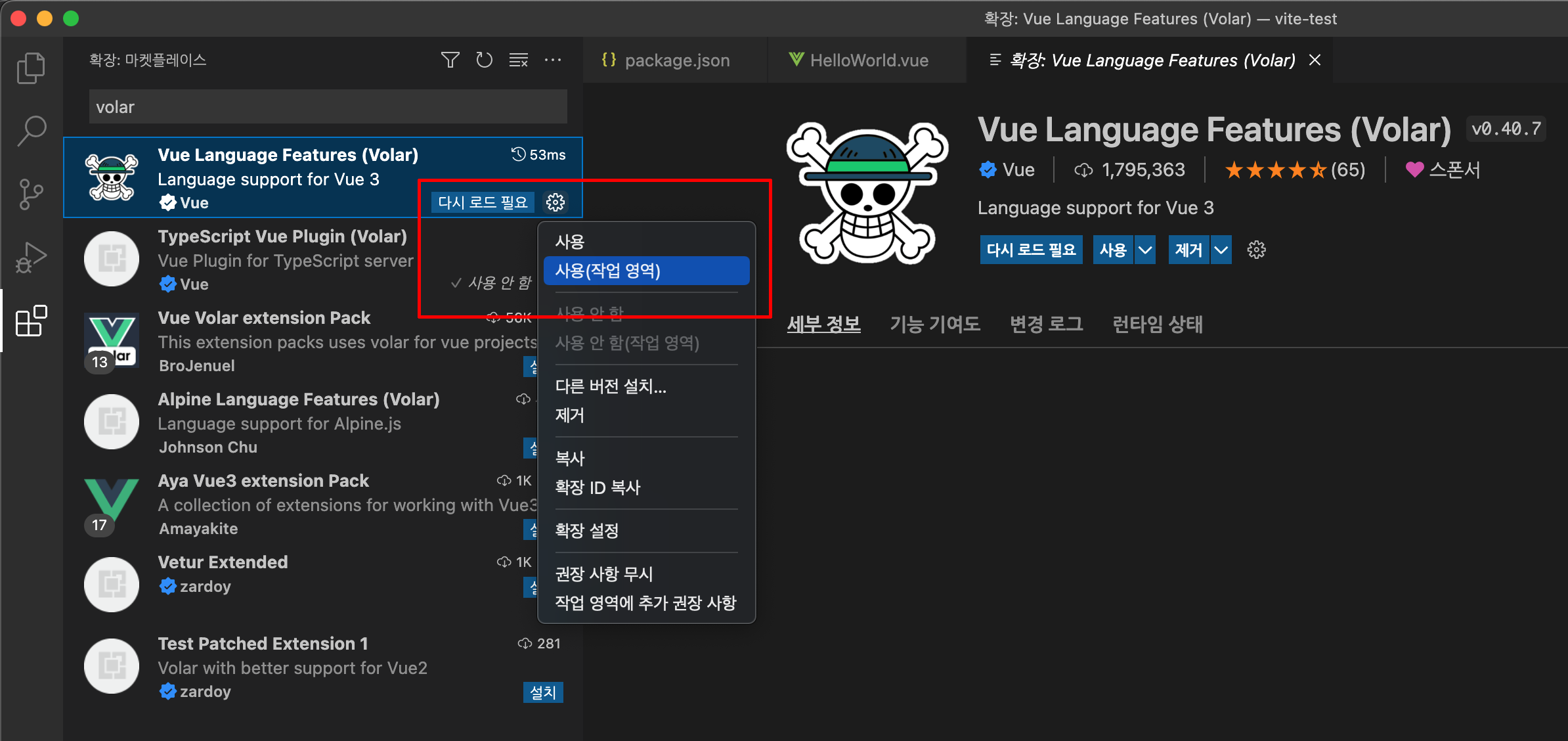Click 다시 로드 필요 button in details

(x=1031, y=250)
